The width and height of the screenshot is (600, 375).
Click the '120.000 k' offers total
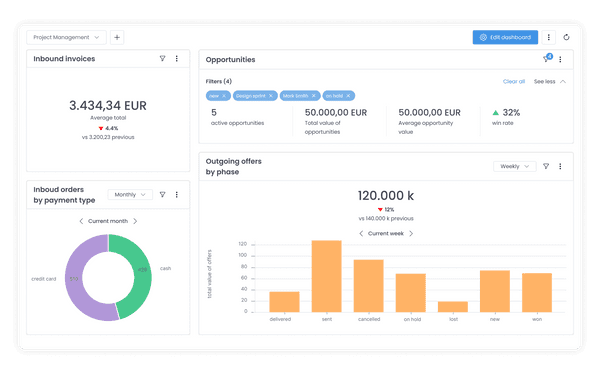386,196
